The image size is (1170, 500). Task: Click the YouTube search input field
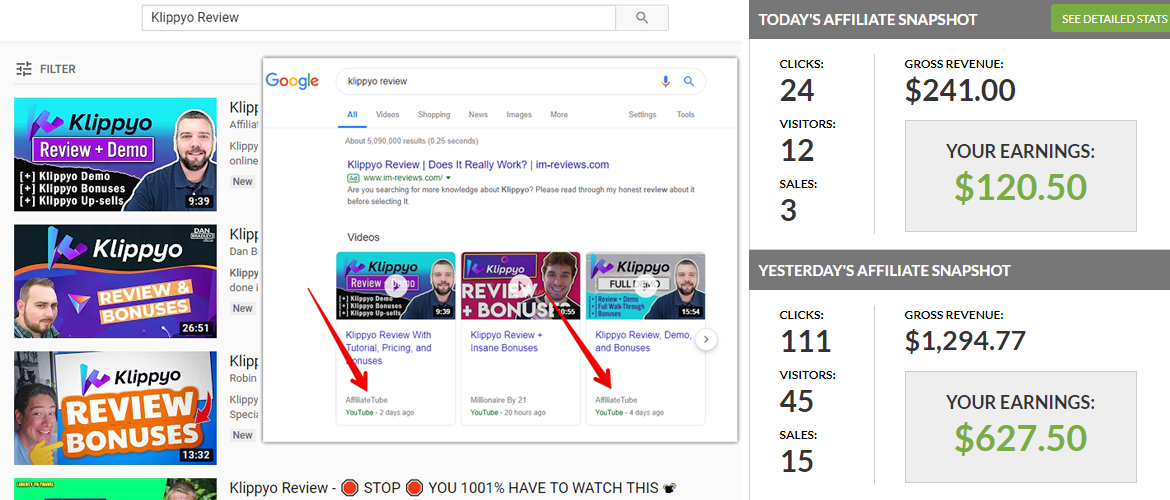378,18
